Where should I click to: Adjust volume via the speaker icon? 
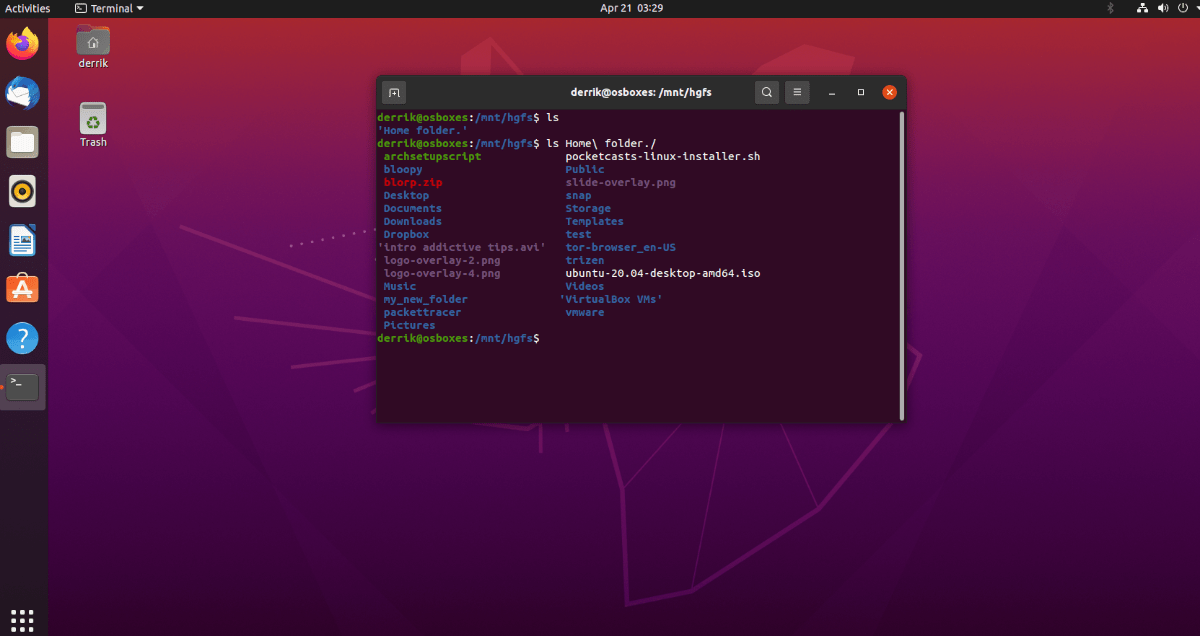point(1162,8)
